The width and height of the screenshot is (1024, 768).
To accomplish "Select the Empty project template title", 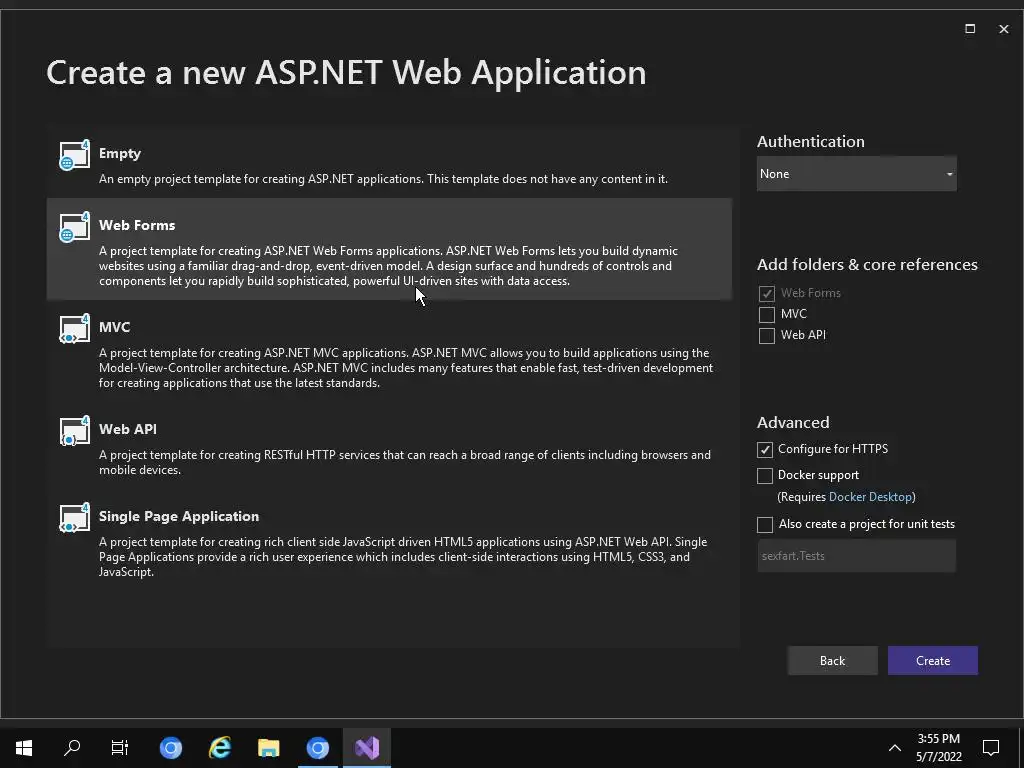I will pyautogui.click(x=120, y=153).
